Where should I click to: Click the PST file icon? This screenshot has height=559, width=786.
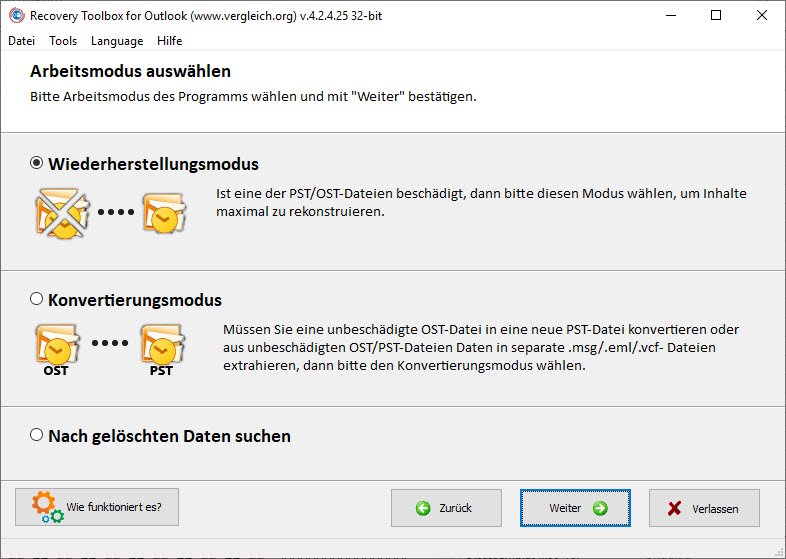point(162,349)
